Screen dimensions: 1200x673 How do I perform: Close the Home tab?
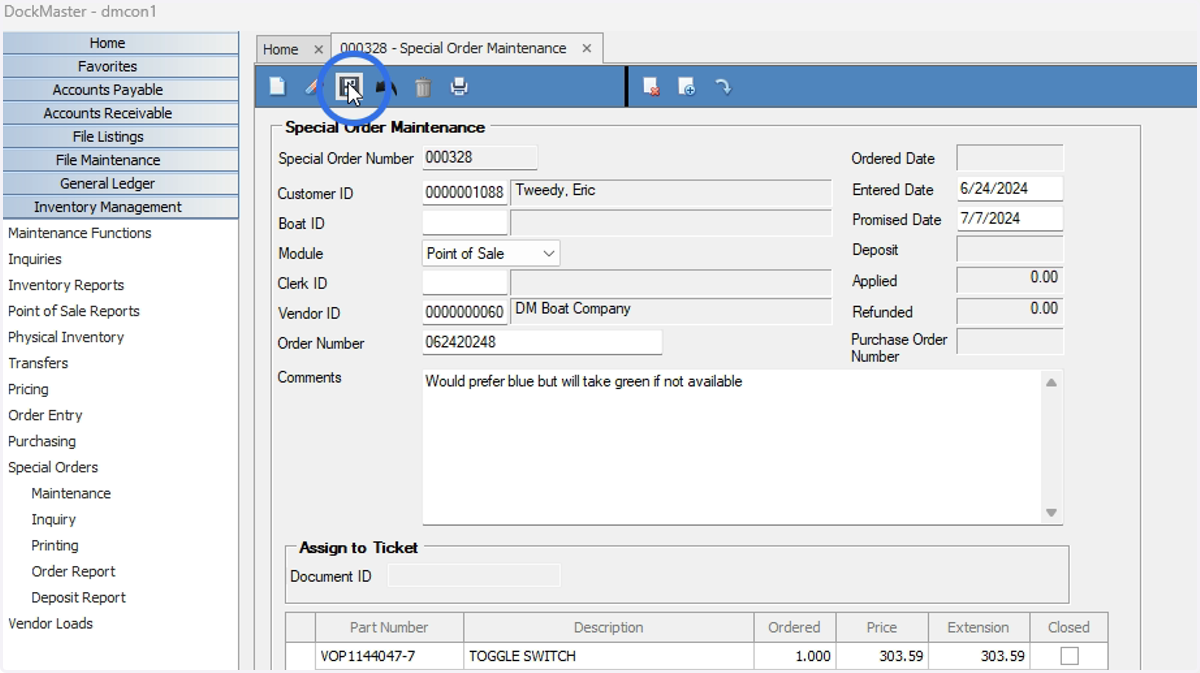coord(318,49)
